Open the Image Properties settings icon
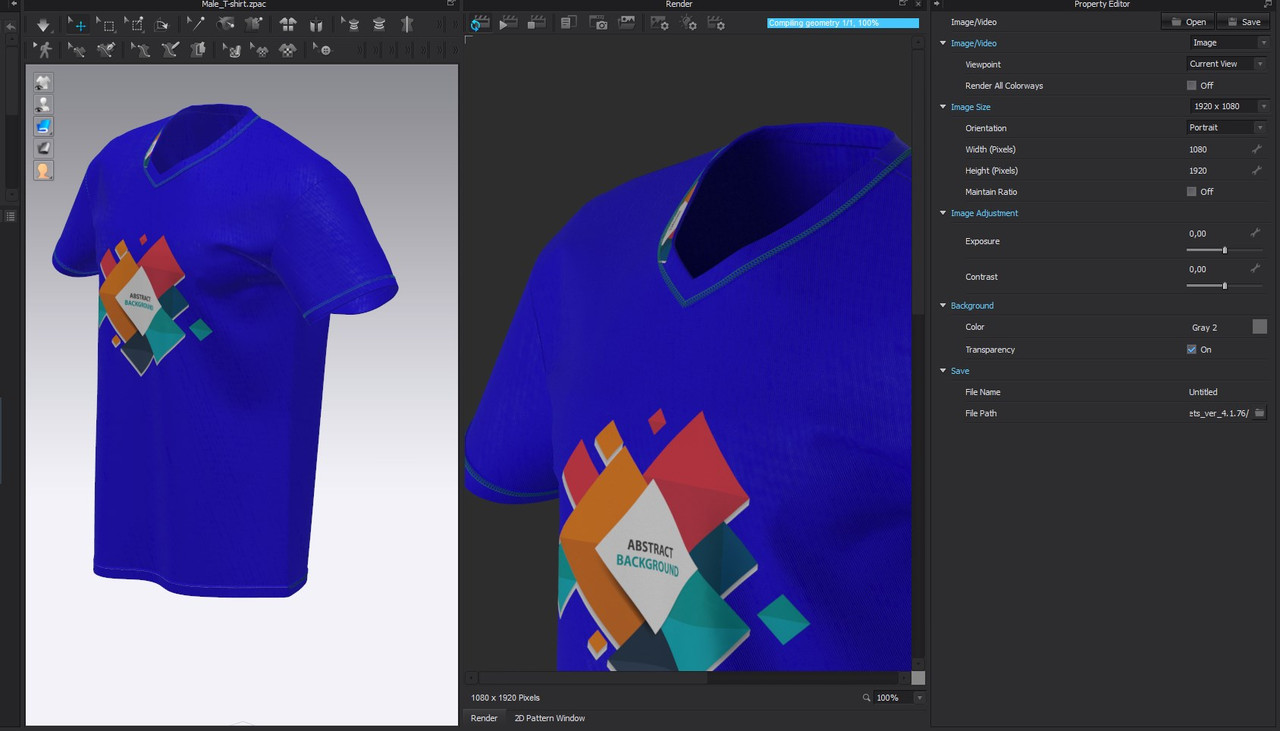This screenshot has width=1280, height=731. tap(660, 23)
